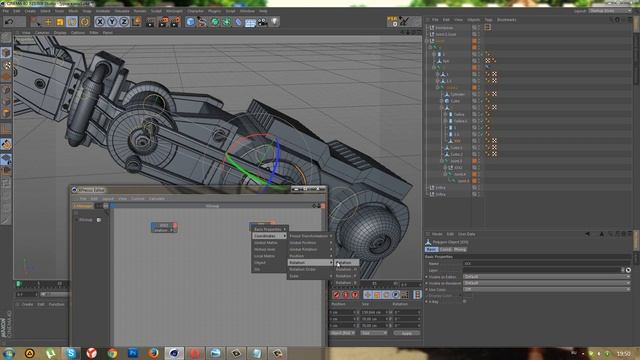Click the Undo arrow icon
Screen dimensions: 640x360
(9, 21)
